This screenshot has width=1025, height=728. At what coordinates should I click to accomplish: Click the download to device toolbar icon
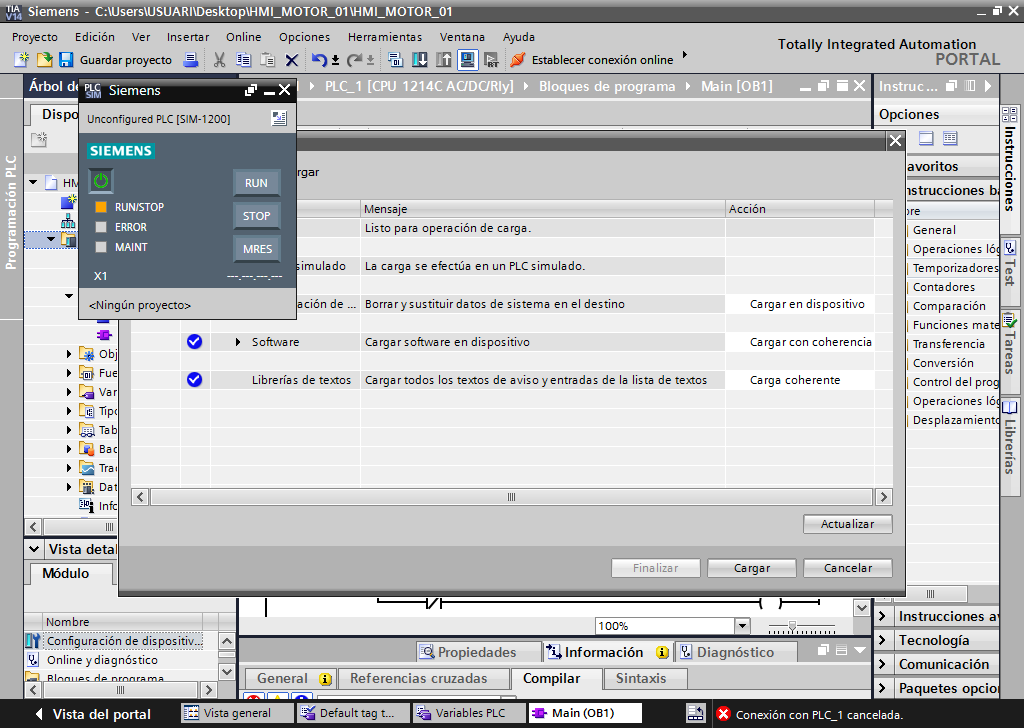(x=419, y=60)
